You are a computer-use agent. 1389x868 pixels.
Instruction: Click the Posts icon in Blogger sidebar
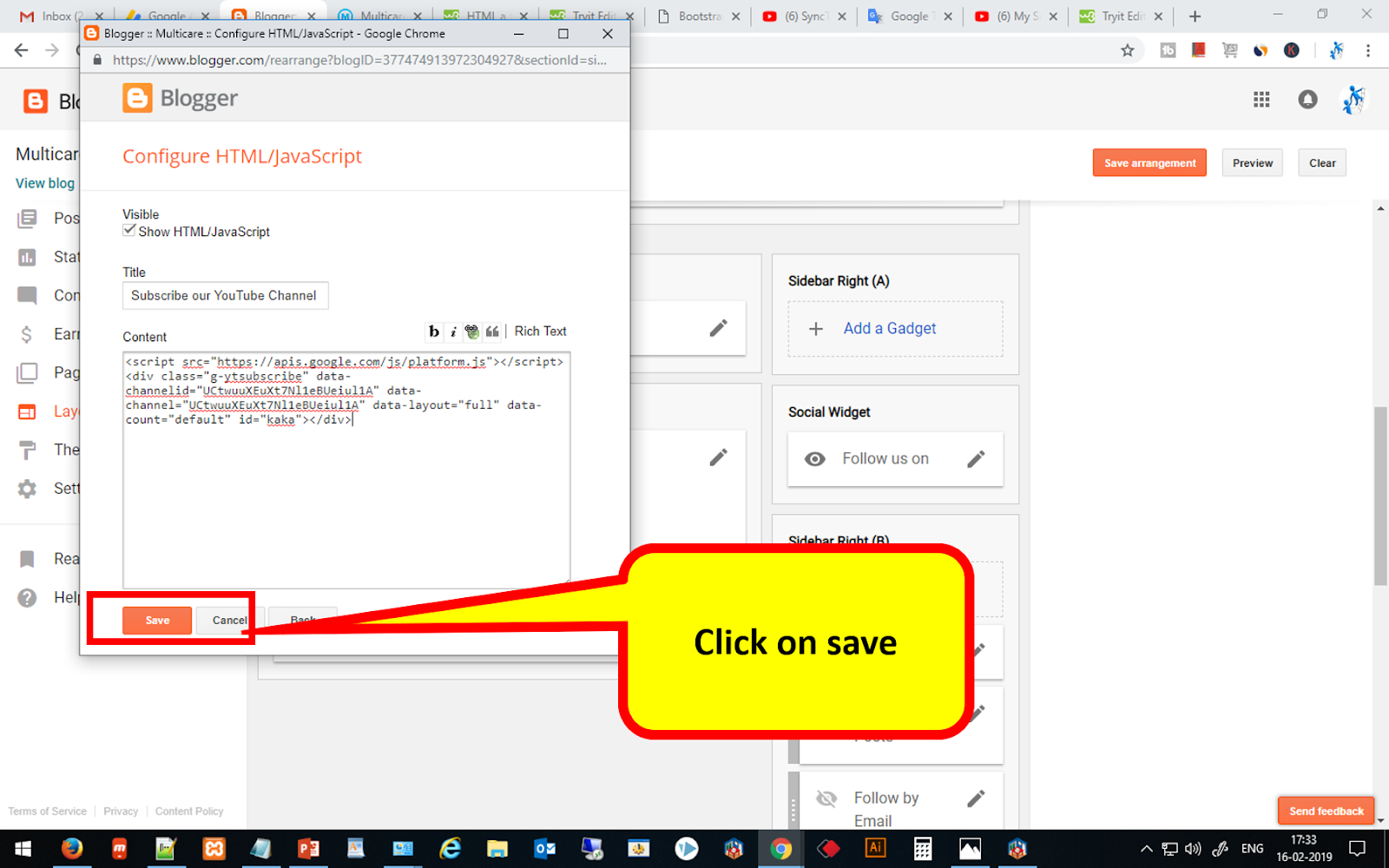pos(28,218)
